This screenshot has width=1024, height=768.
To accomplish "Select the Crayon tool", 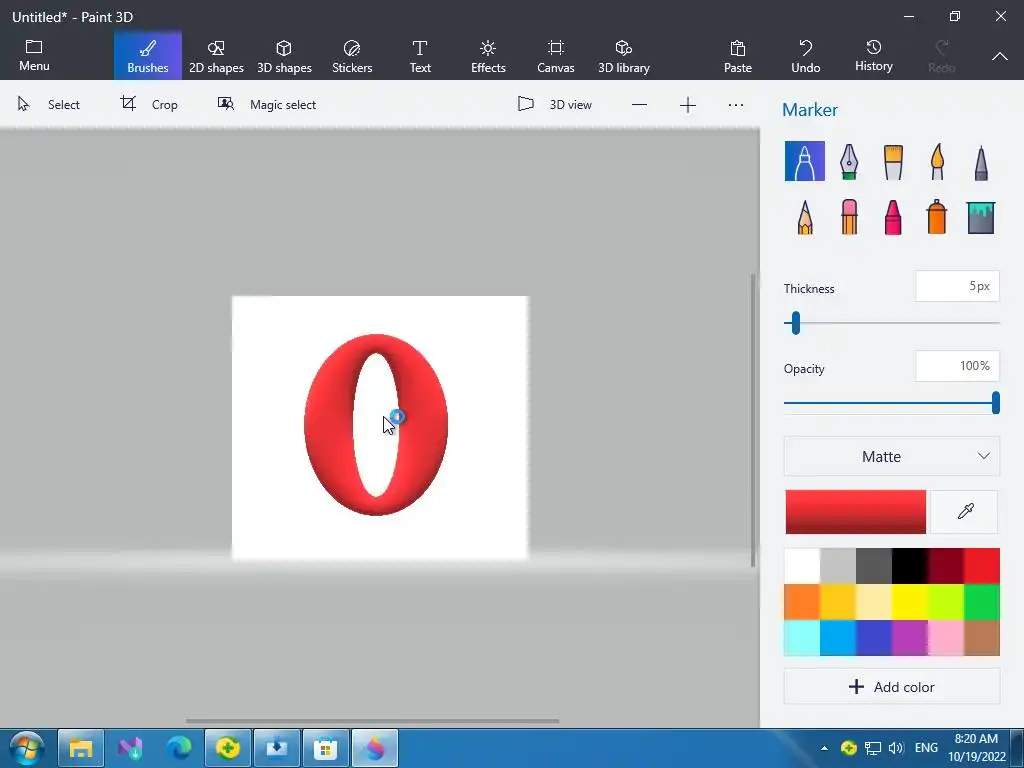I will [x=893, y=217].
